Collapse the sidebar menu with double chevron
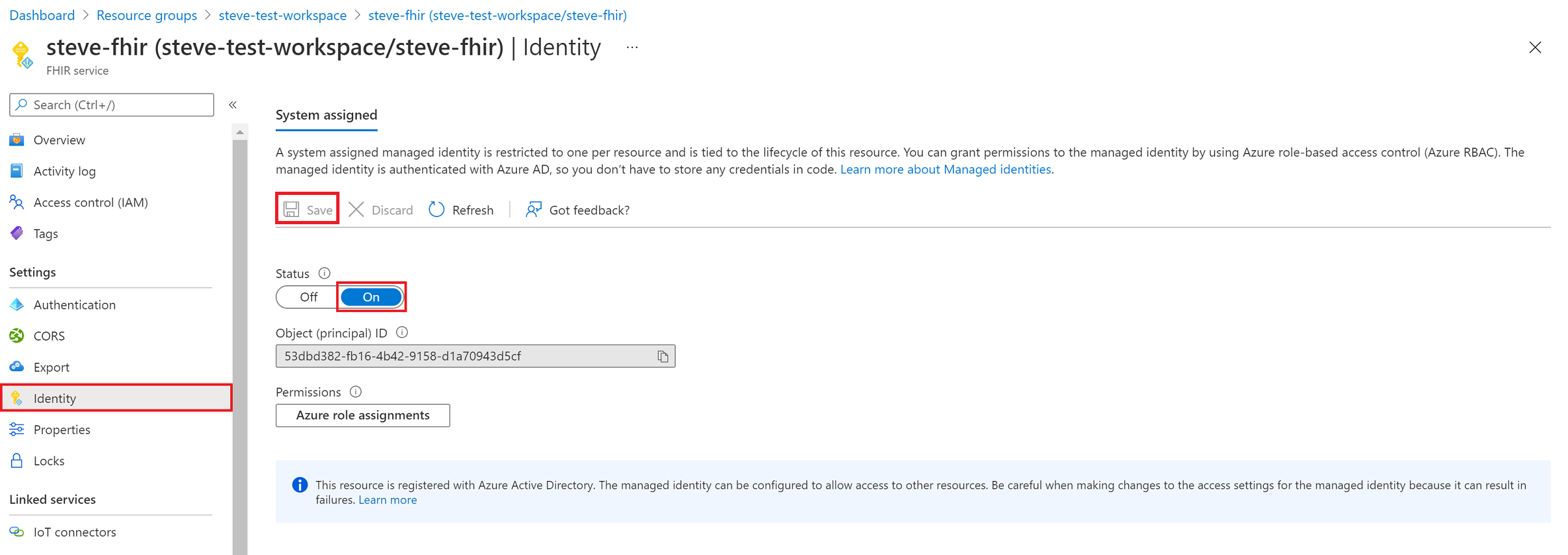The height and width of the screenshot is (555, 1568). tap(233, 105)
